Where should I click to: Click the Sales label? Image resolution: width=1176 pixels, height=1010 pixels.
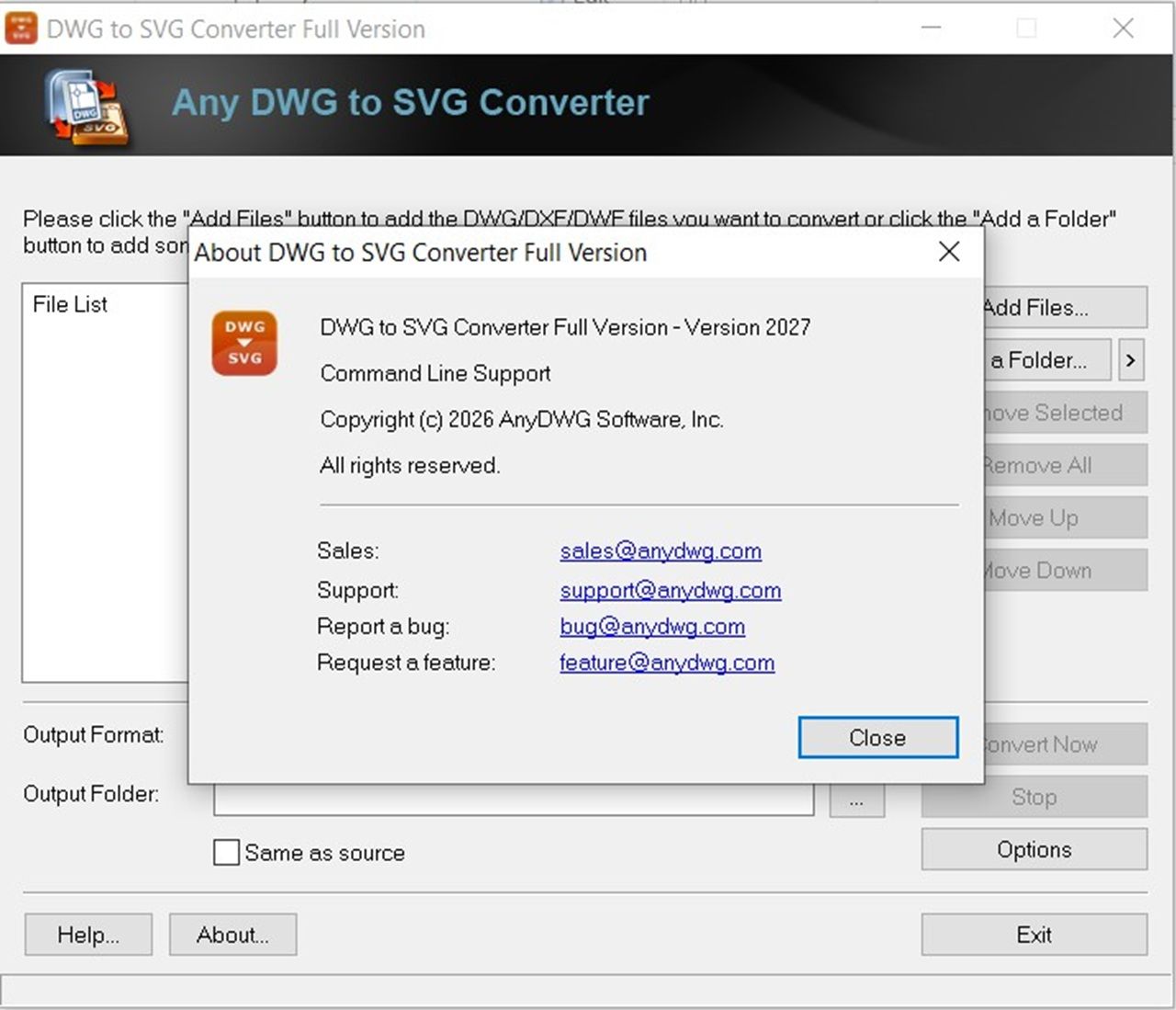coord(348,550)
